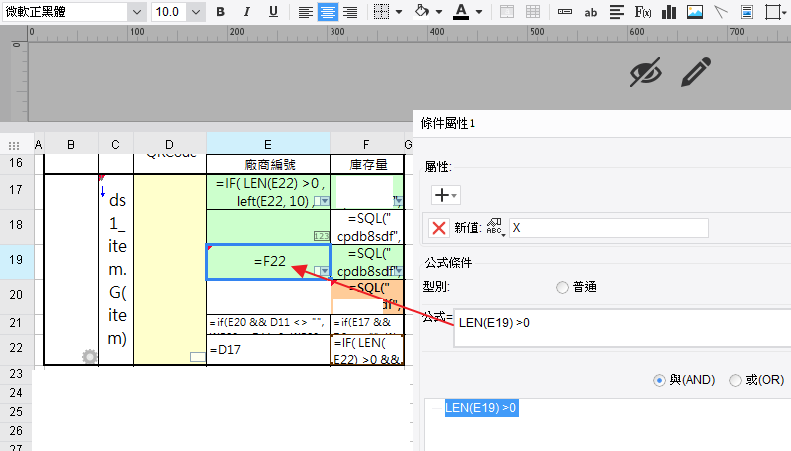Apply underline formatting
Image resolution: width=791 pixels, height=451 pixels.
[274, 12]
